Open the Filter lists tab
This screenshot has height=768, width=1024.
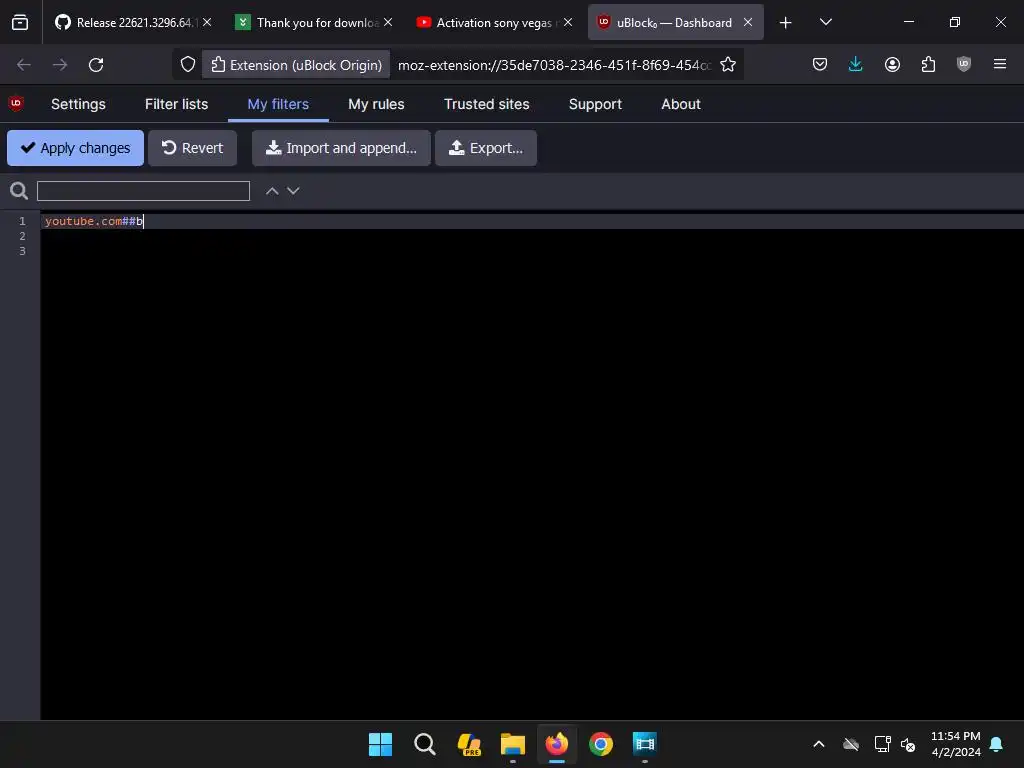click(176, 104)
